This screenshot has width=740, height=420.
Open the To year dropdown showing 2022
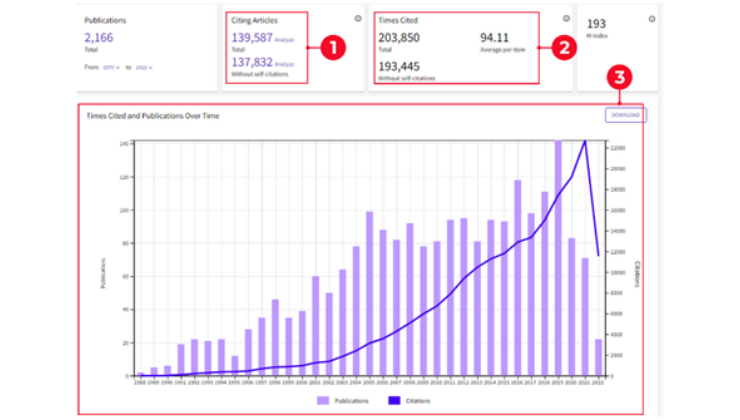pos(144,67)
